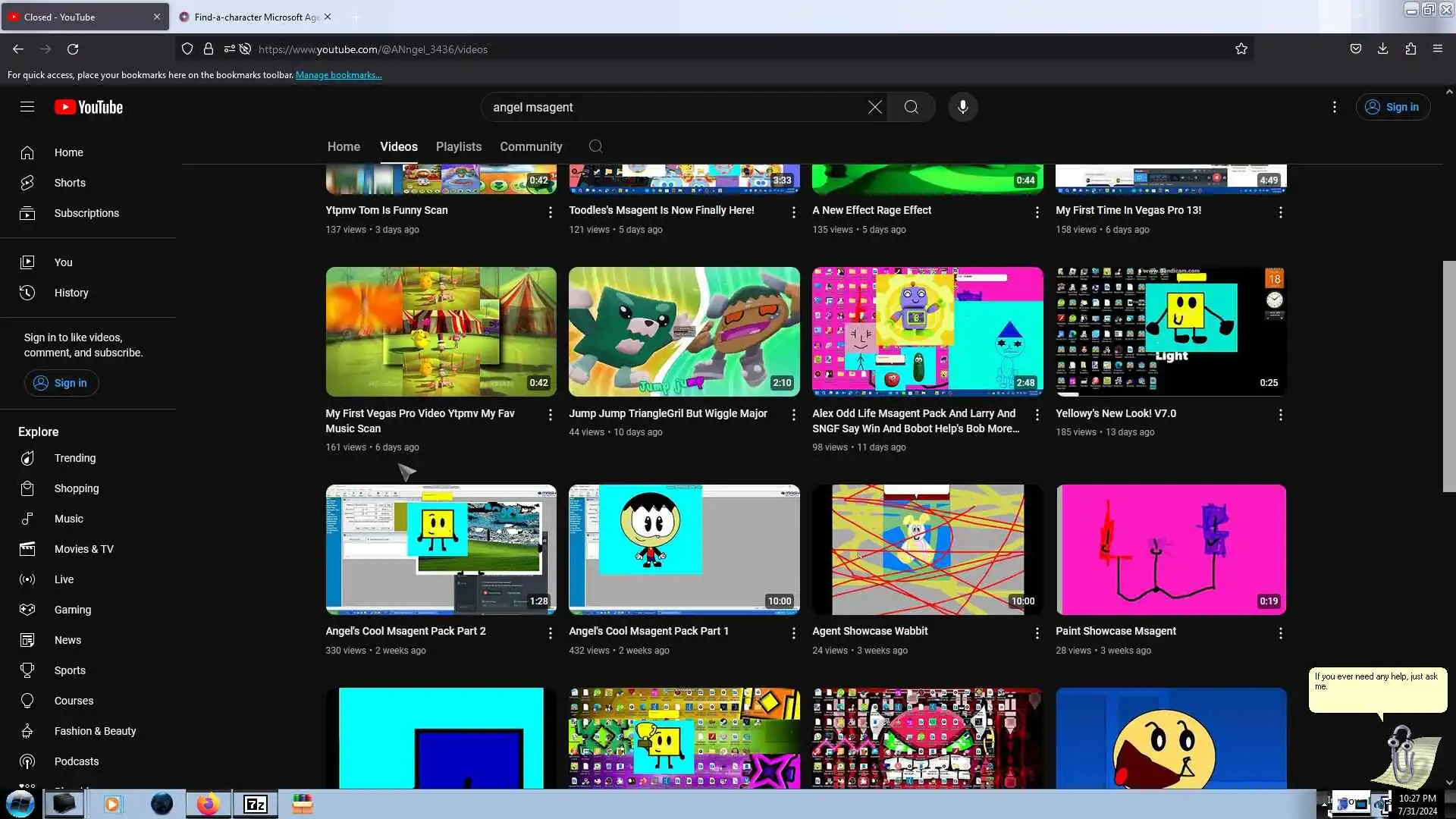Clear the search box text
The image size is (1456, 819).
click(874, 107)
